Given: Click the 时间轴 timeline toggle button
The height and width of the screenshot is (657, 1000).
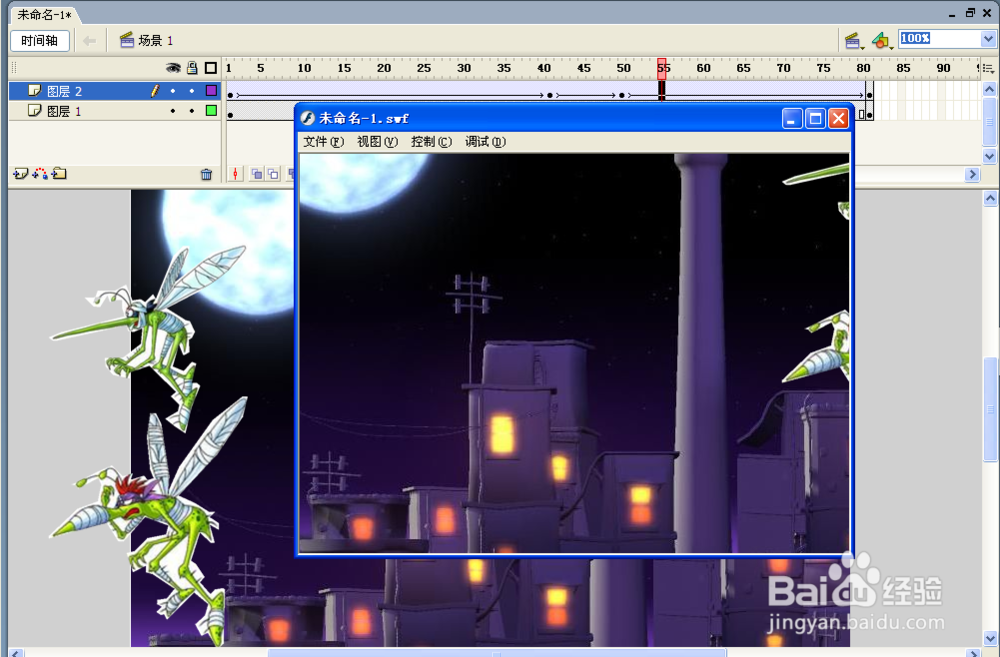Looking at the screenshot, I should pos(40,41).
